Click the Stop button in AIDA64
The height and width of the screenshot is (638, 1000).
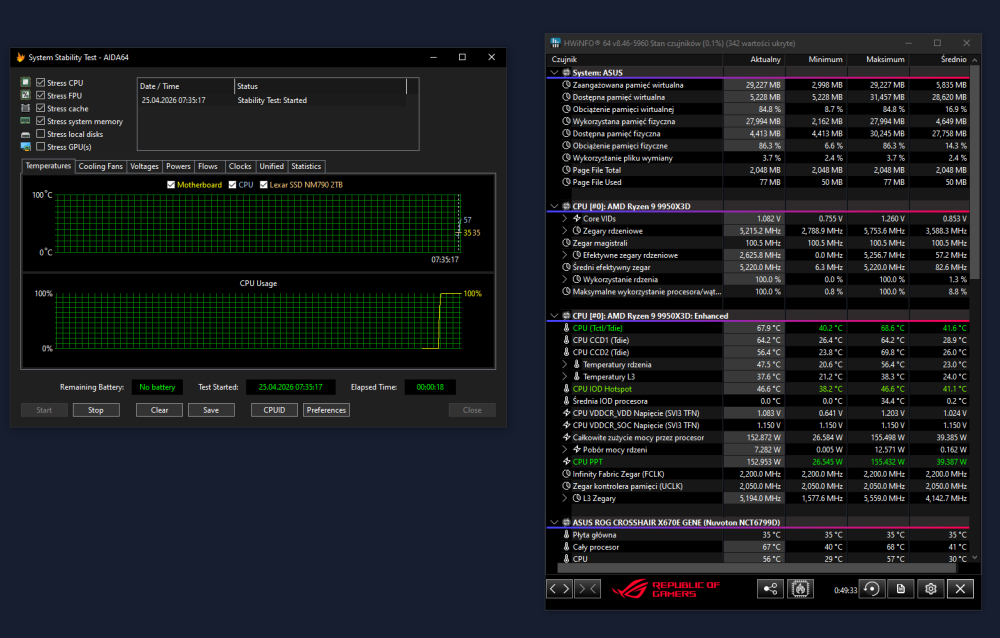96,410
